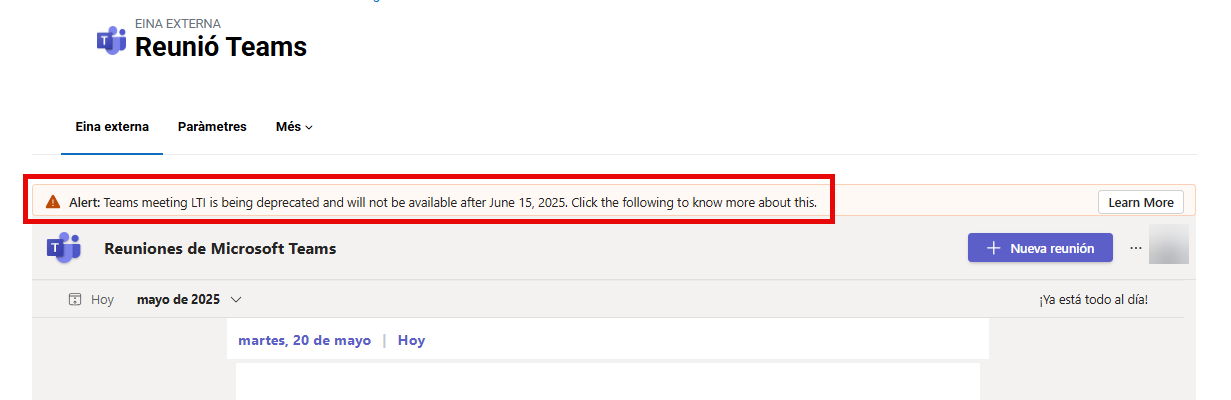Click the Reunió Teams page heading

click(x=221, y=46)
